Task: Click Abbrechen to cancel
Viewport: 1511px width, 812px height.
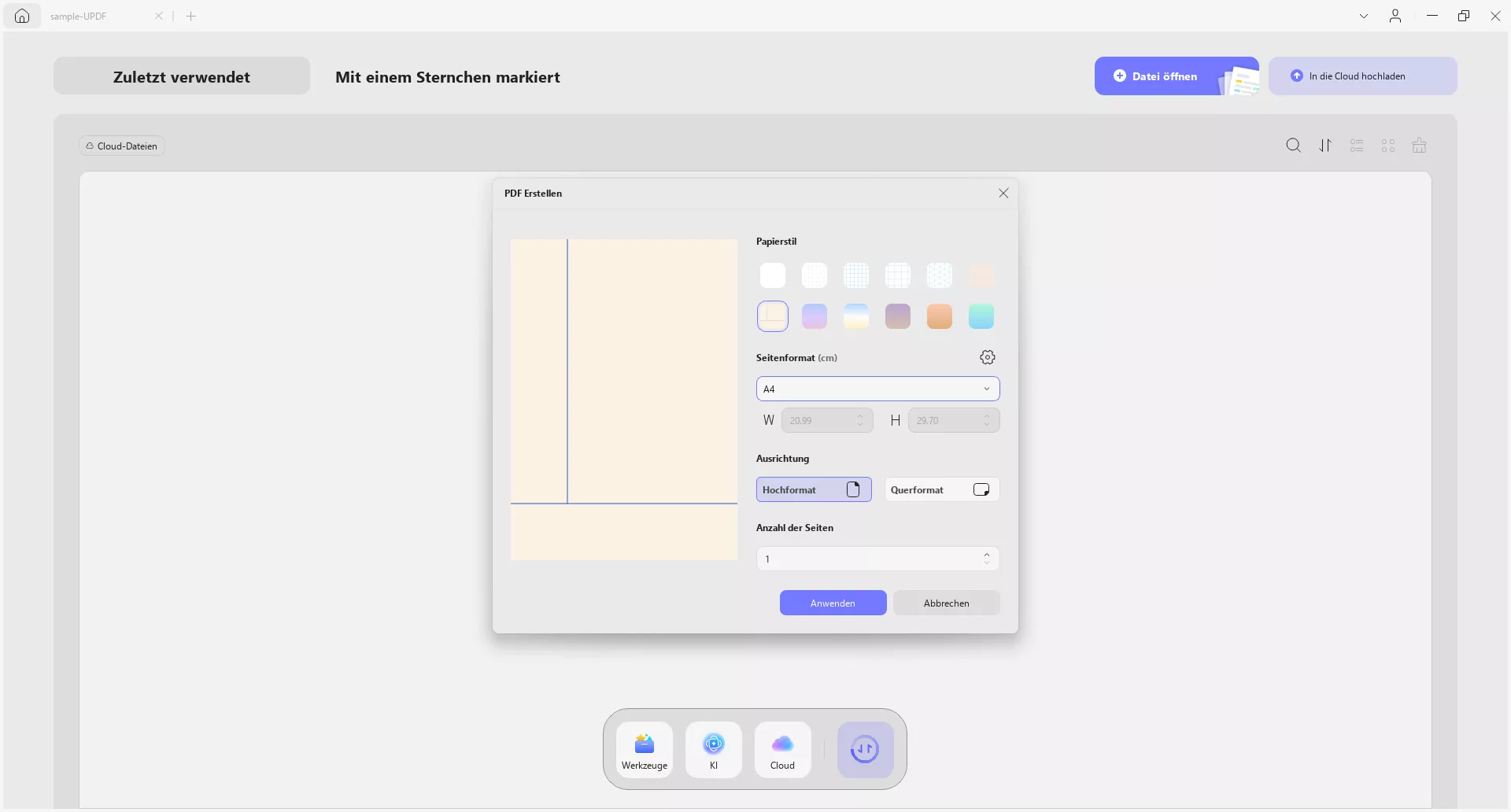Action: [947, 603]
